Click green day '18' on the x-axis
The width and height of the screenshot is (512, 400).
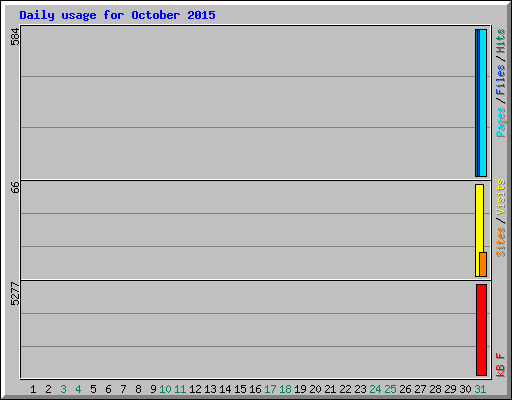click(x=285, y=389)
